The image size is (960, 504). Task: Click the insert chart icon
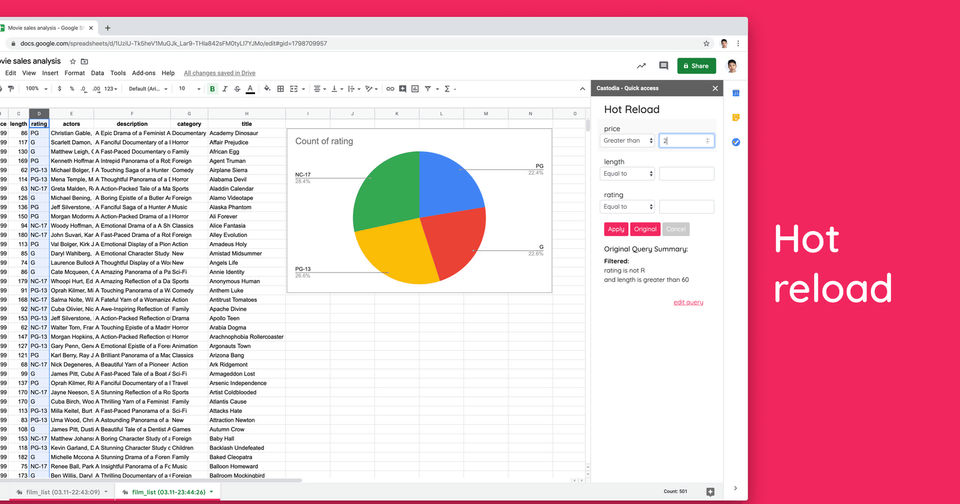pyautogui.click(x=415, y=89)
